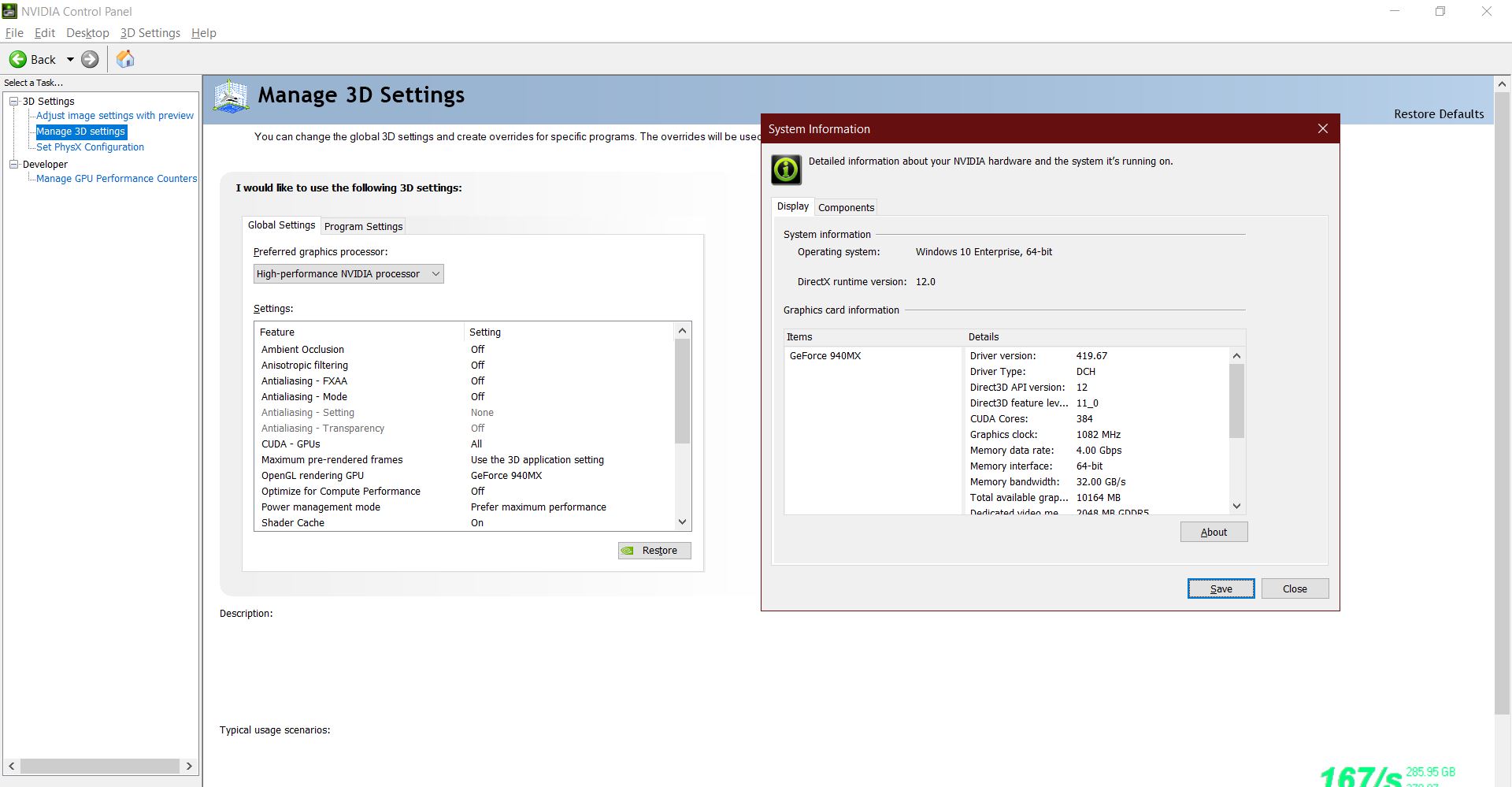Select Manage 3D settings in task tree
The height and width of the screenshot is (787, 1512).
point(81,132)
